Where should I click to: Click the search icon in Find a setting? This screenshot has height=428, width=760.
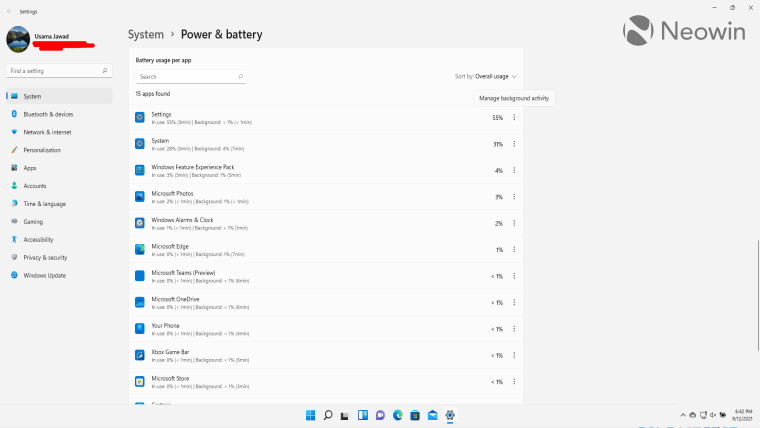[105, 71]
